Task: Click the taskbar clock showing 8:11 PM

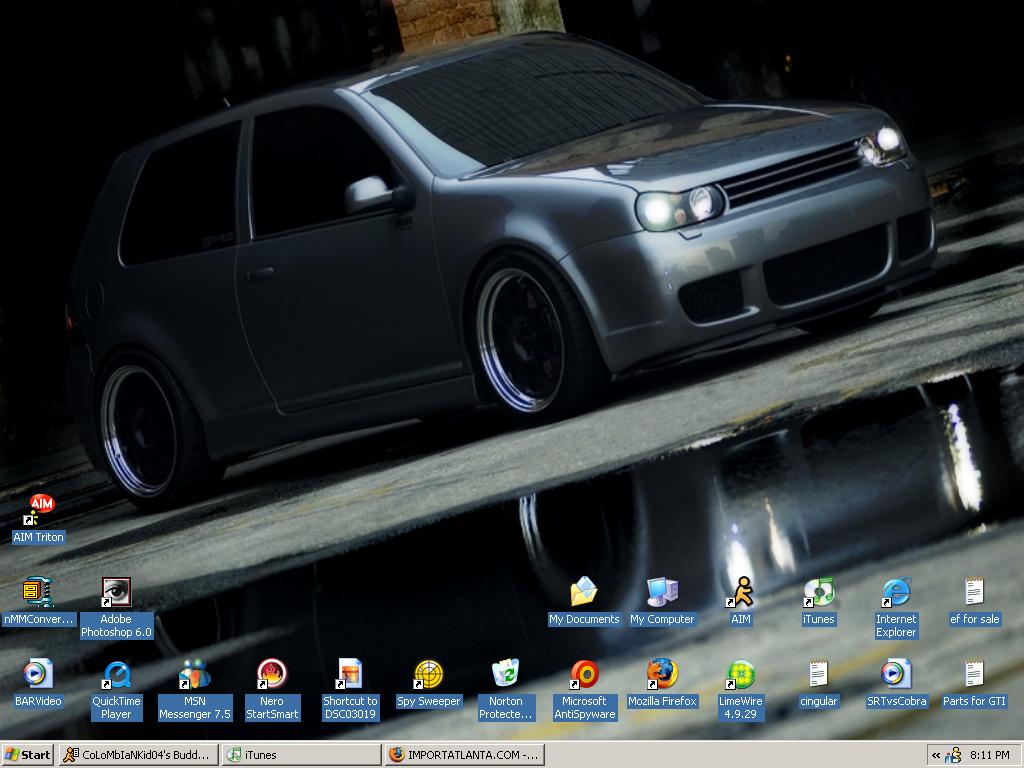Action: (x=989, y=755)
